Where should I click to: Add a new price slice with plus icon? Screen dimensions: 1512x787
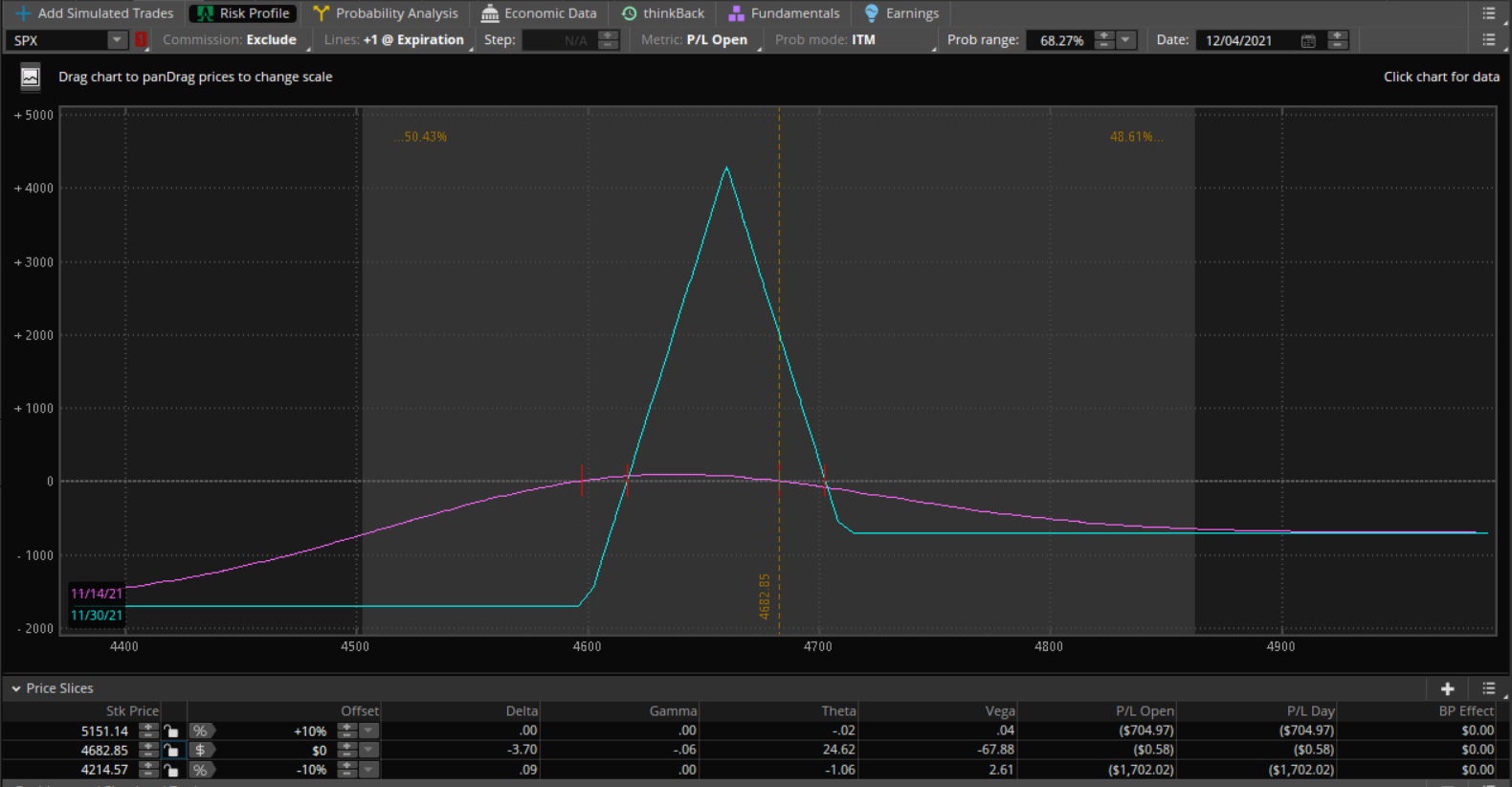point(1448,688)
